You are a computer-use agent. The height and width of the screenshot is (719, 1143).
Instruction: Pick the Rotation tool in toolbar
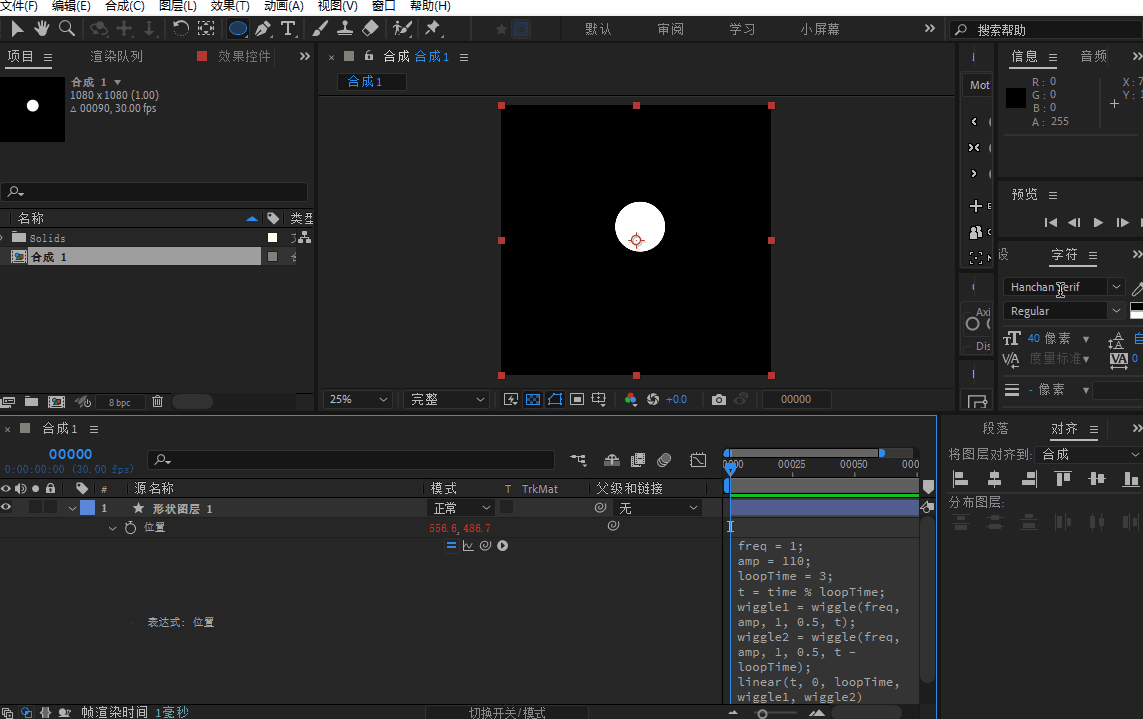pyautogui.click(x=179, y=29)
